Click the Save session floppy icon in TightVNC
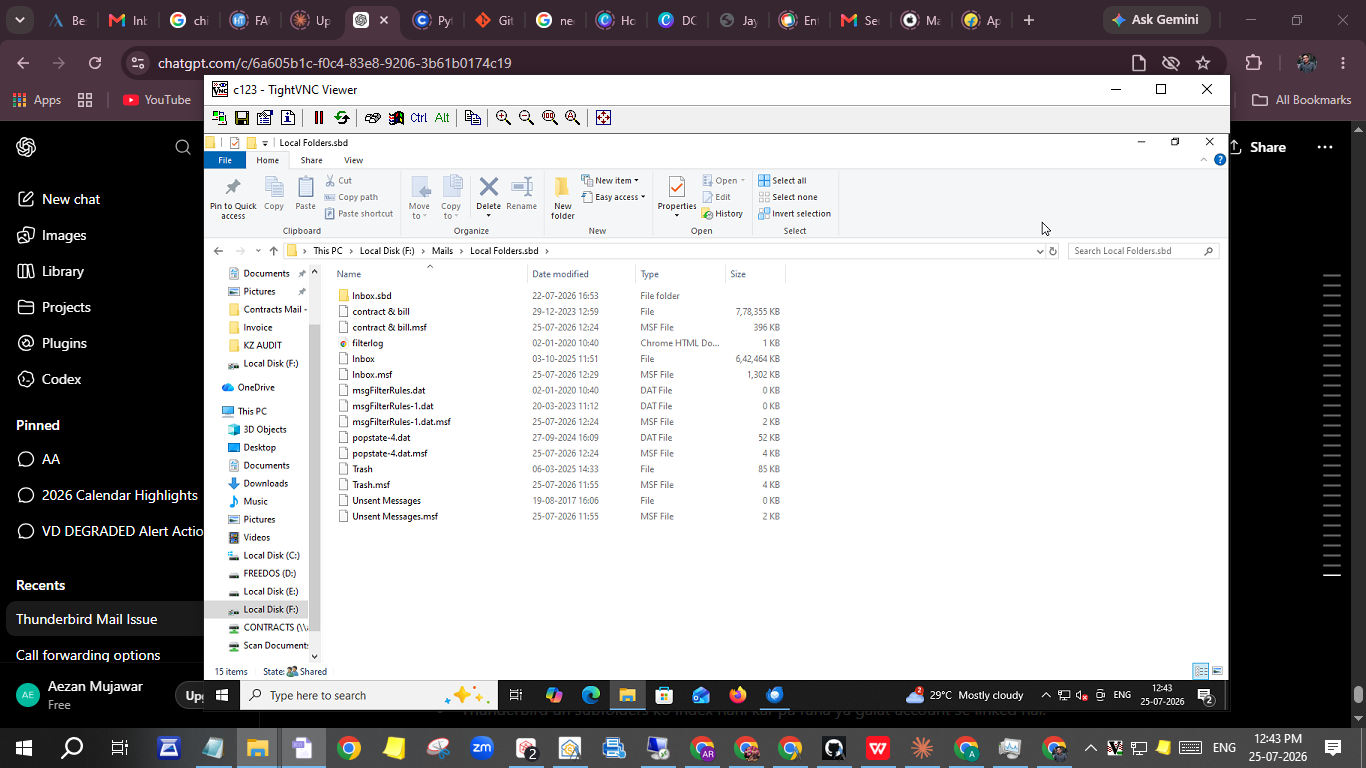The width and height of the screenshot is (1366, 768). (242, 118)
